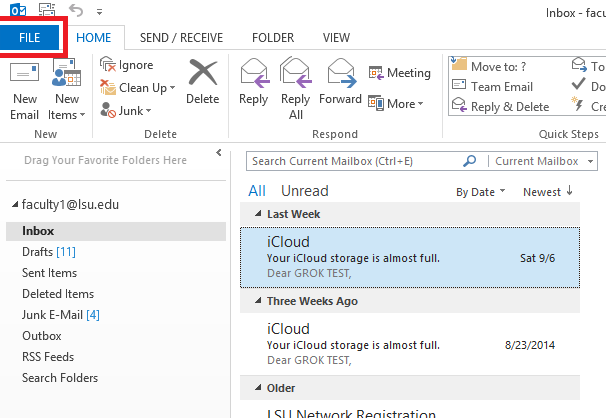Viewport: 606px width, 418px height.
Task: Reply to the selected email
Action: [254, 83]
